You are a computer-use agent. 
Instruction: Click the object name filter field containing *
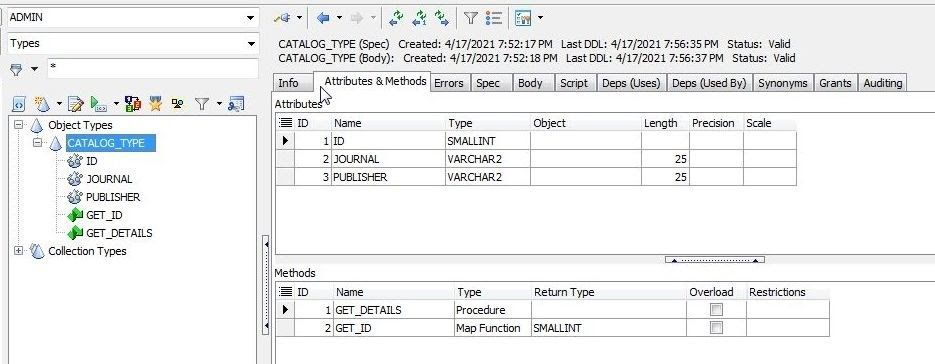coord(153,69)
